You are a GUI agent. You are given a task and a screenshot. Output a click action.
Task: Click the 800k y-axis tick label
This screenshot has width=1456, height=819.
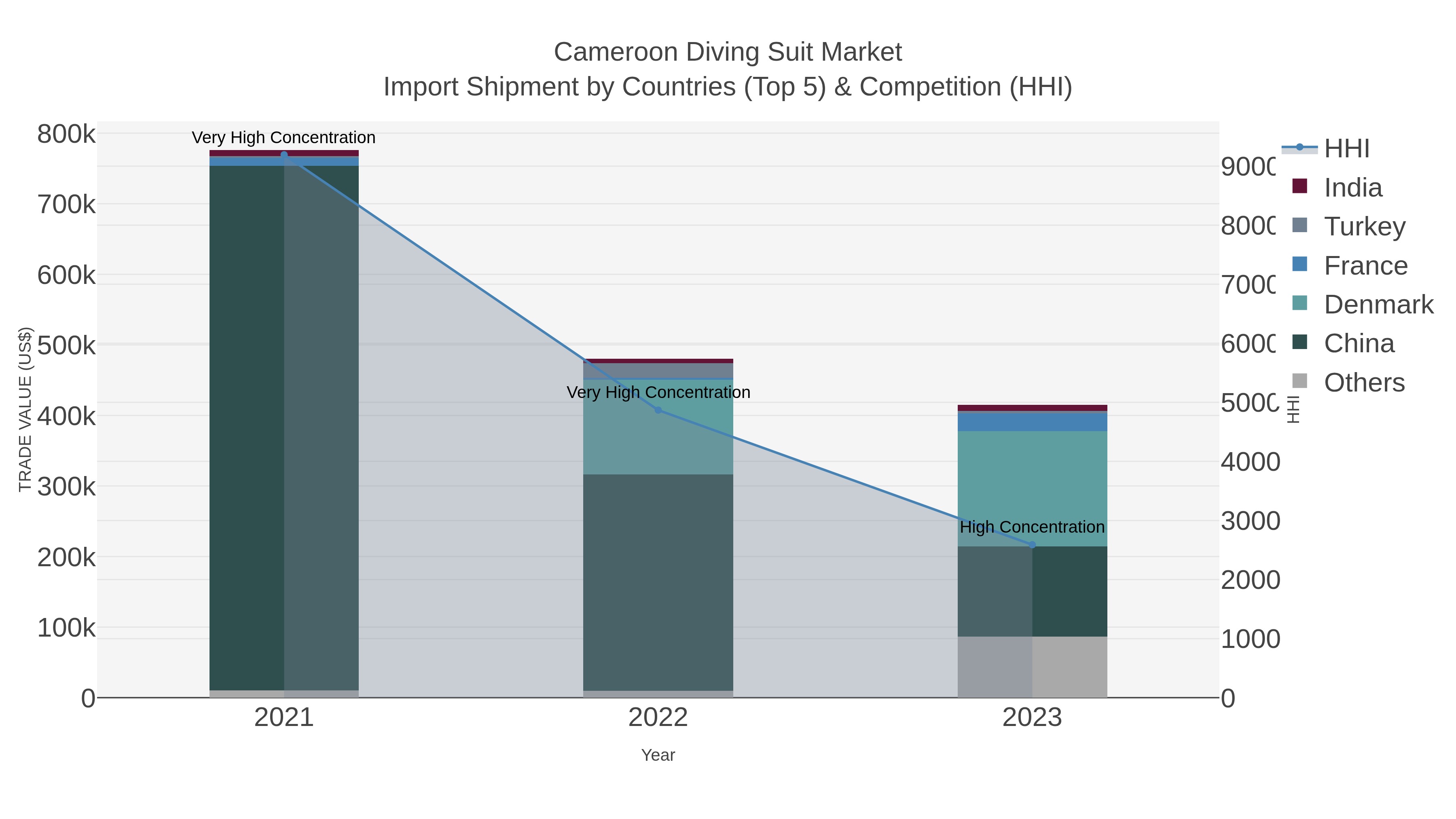[x=67, y=135]
